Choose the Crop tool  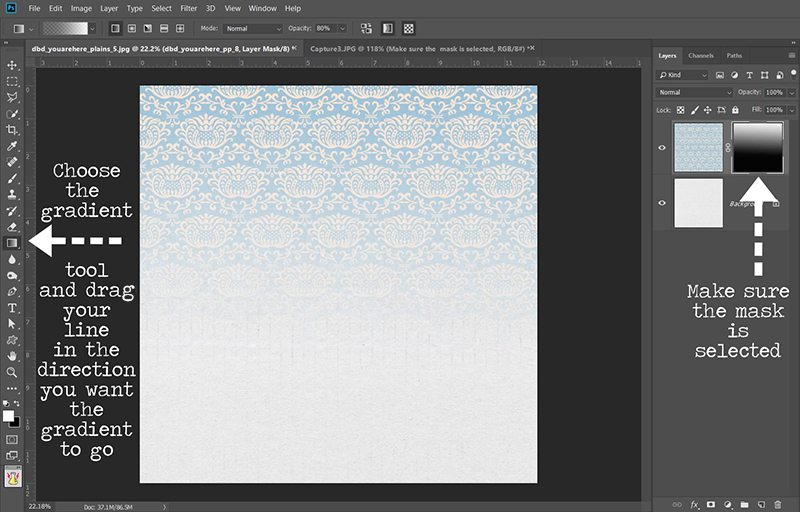click(13, 129)
